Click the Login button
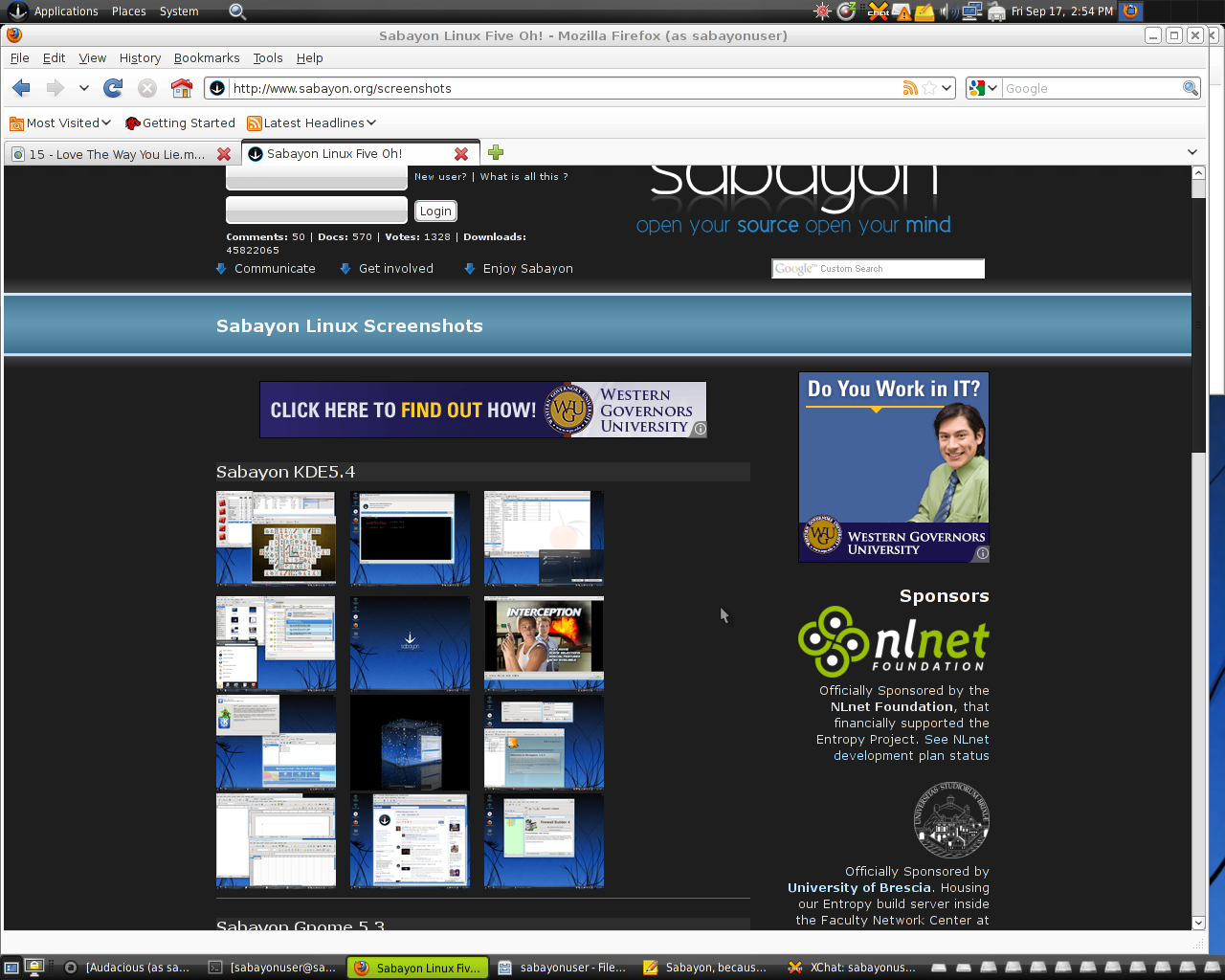Image resolution: width=1225 pixels, height=980 pixels. [435, 211]
